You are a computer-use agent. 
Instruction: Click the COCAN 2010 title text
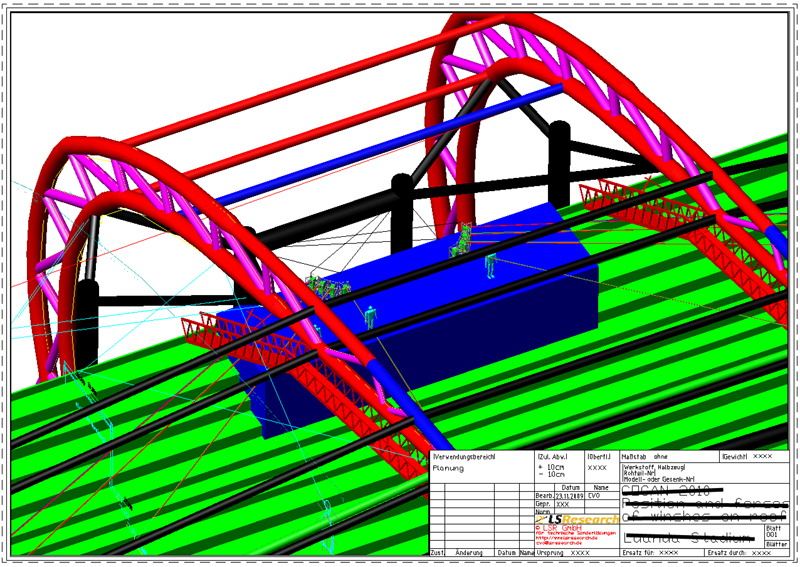click(666, 491)
